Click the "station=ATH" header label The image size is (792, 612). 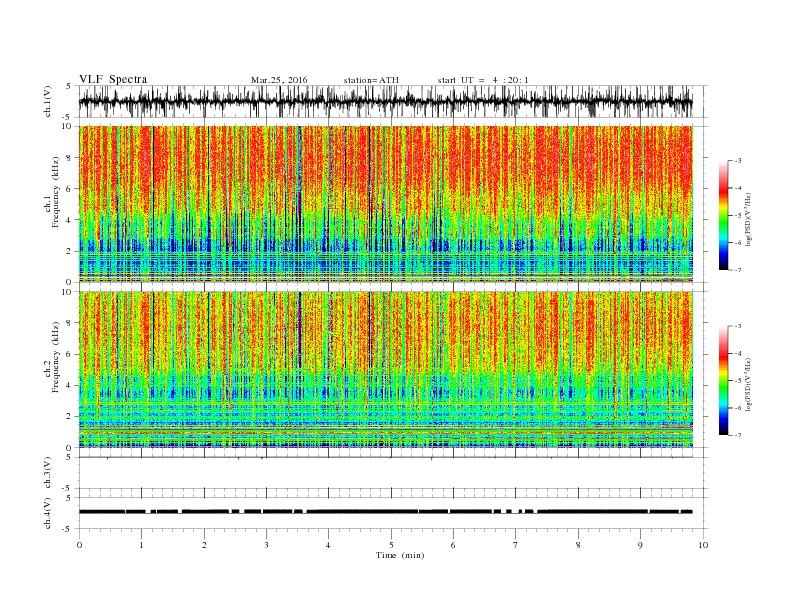click(371, 80)
